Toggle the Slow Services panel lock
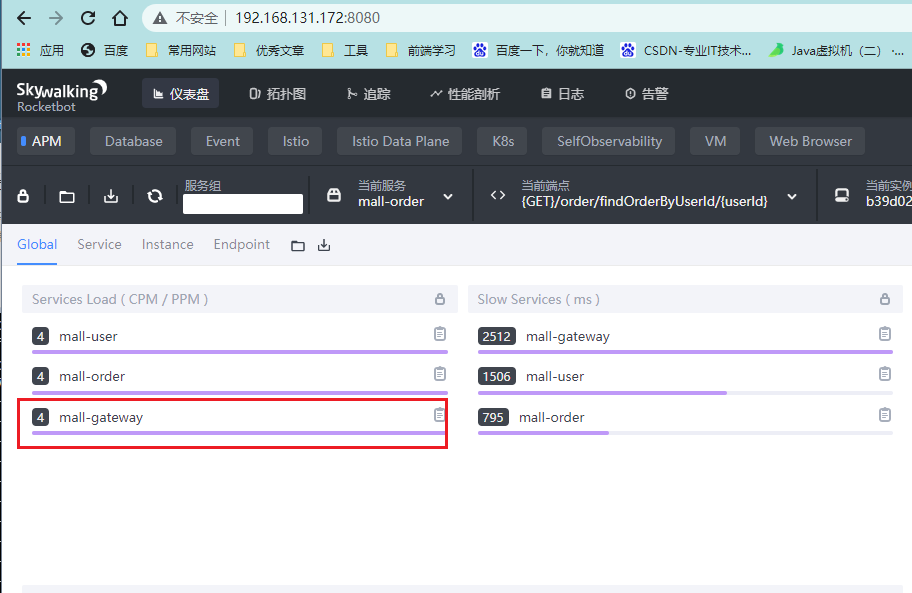This screenshot has height=593, width=912. coord(885,299)
